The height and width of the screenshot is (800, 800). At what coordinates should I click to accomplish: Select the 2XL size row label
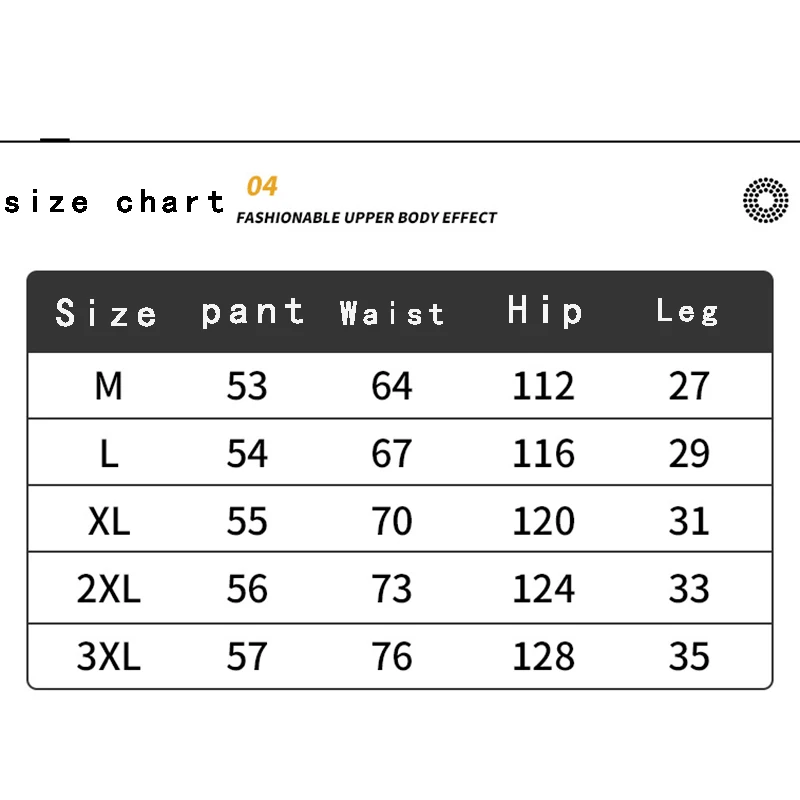109,589
